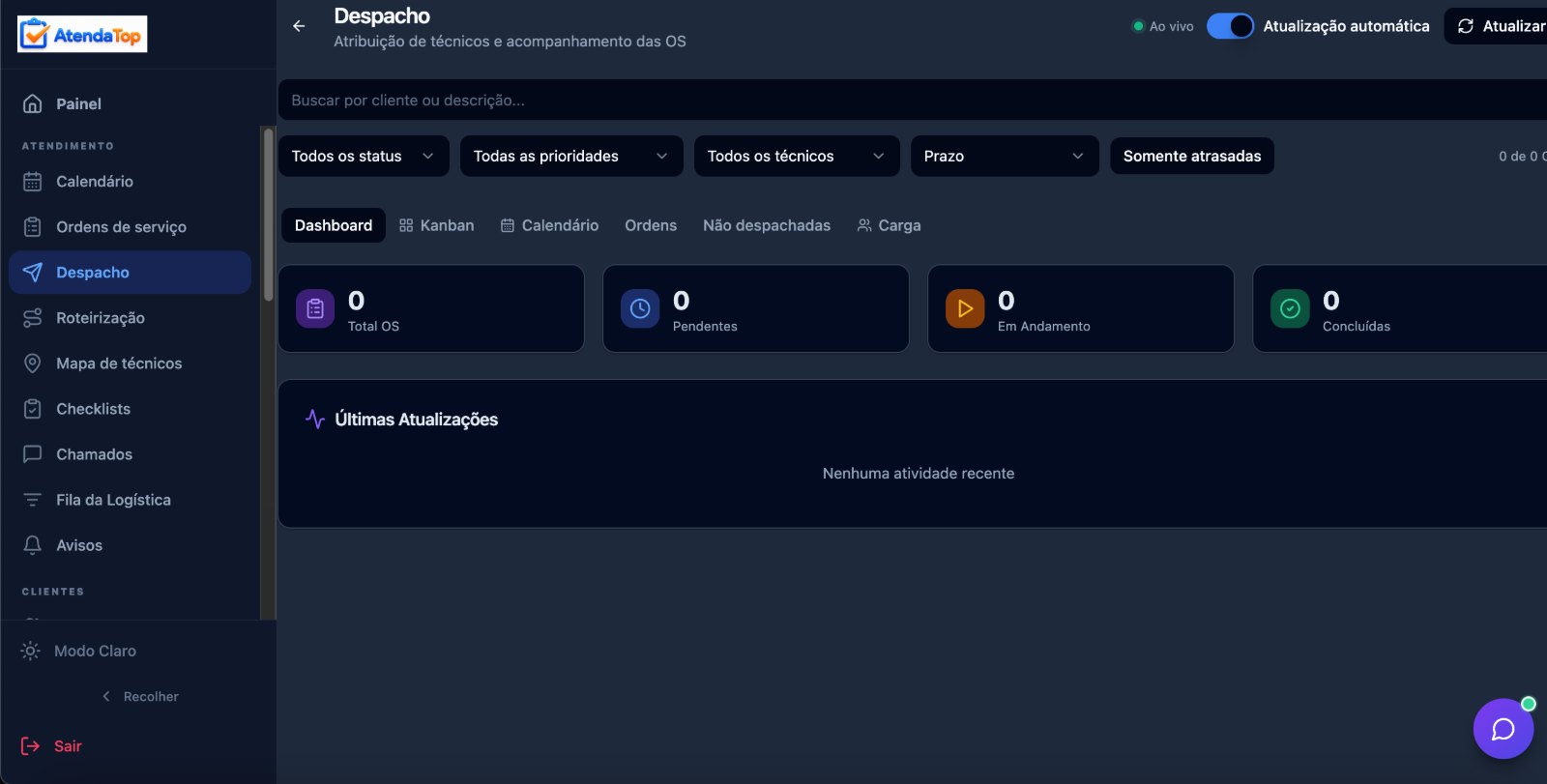
Task: Switch to the Carga tab
Action: pyautogui.click(x=889, y=225)
